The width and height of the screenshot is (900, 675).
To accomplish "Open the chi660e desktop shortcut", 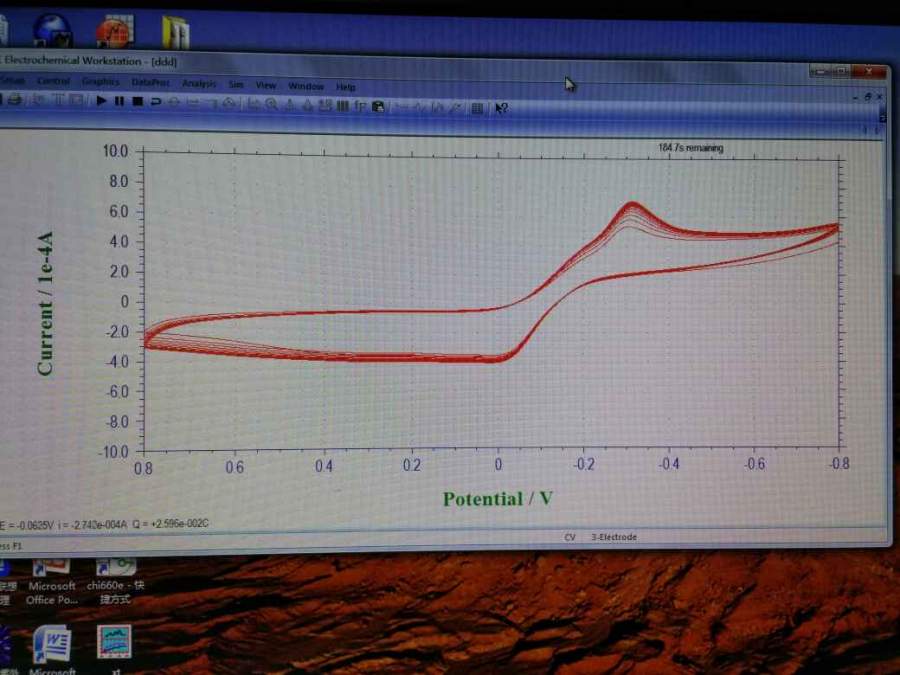I will tap(115, 581).
